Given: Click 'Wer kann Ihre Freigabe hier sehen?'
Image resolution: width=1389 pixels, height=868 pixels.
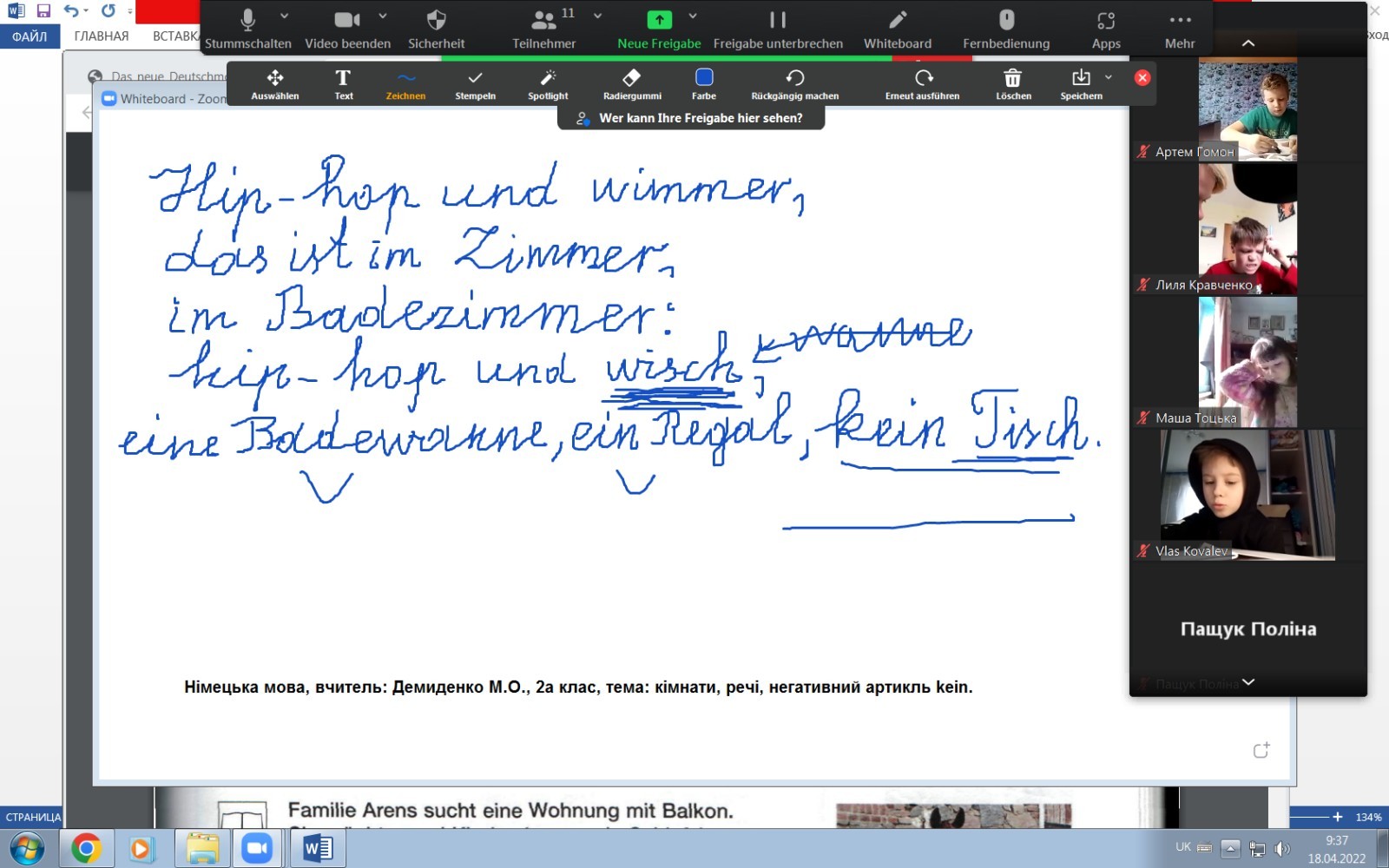Looking at the screenshot, I should (691, 118).
